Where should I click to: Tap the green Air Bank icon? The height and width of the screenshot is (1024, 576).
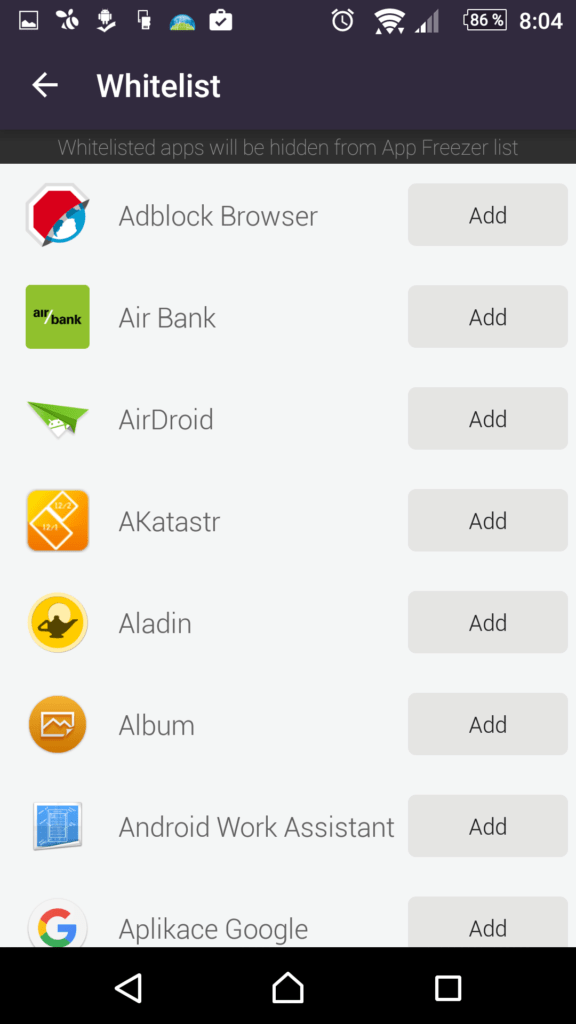coord(57,317)
